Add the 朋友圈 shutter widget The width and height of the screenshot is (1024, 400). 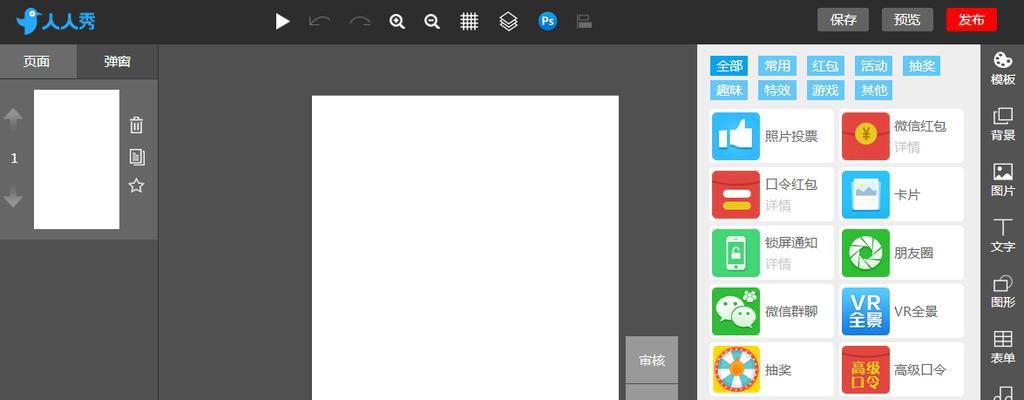[x=901, y=253]
